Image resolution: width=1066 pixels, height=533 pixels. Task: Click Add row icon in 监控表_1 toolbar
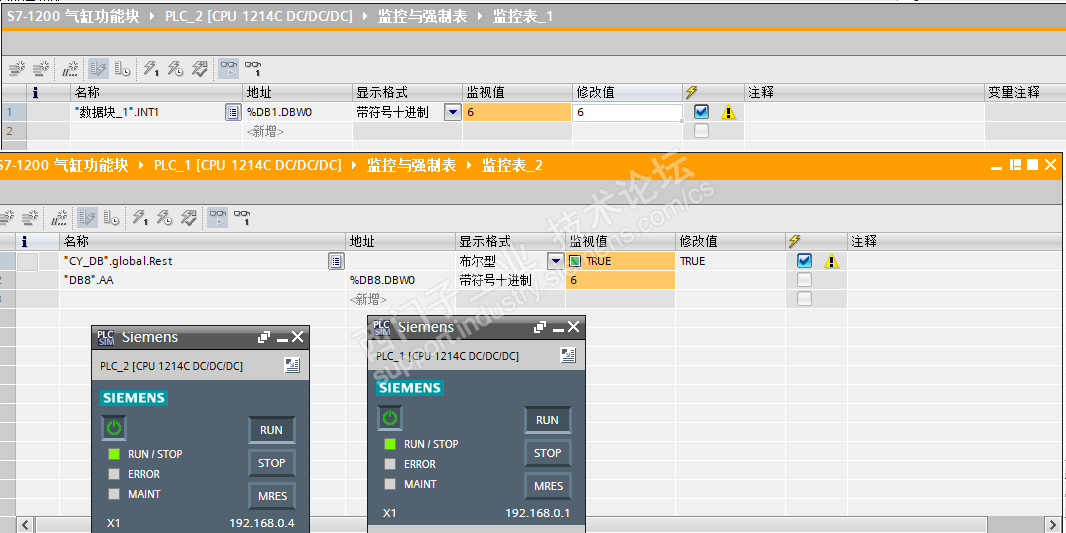[x=41, y=69]
